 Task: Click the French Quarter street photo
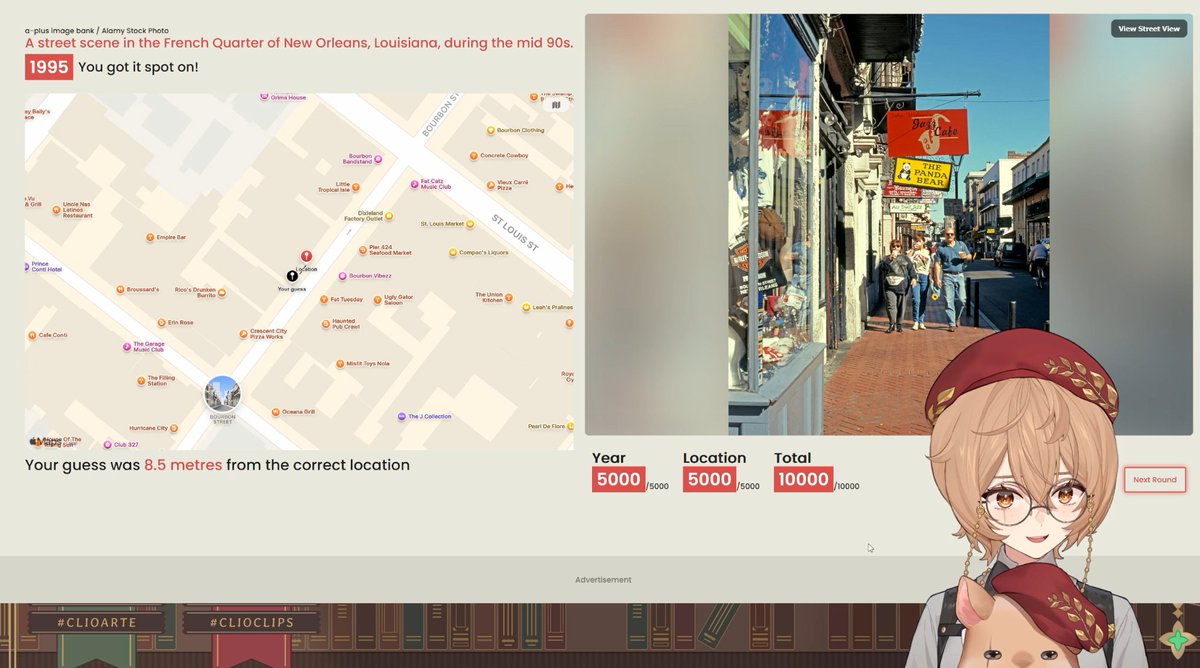888,224
